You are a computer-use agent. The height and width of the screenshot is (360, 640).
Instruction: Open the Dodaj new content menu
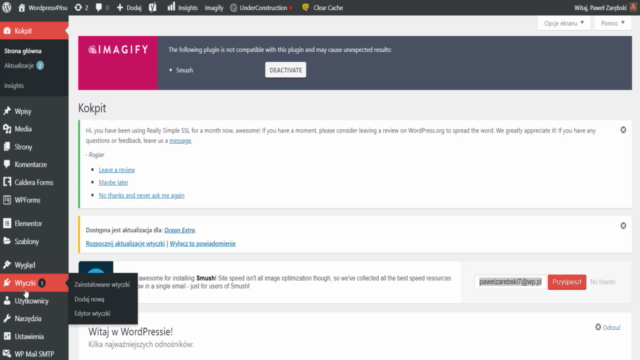click(x=129, y=7)
